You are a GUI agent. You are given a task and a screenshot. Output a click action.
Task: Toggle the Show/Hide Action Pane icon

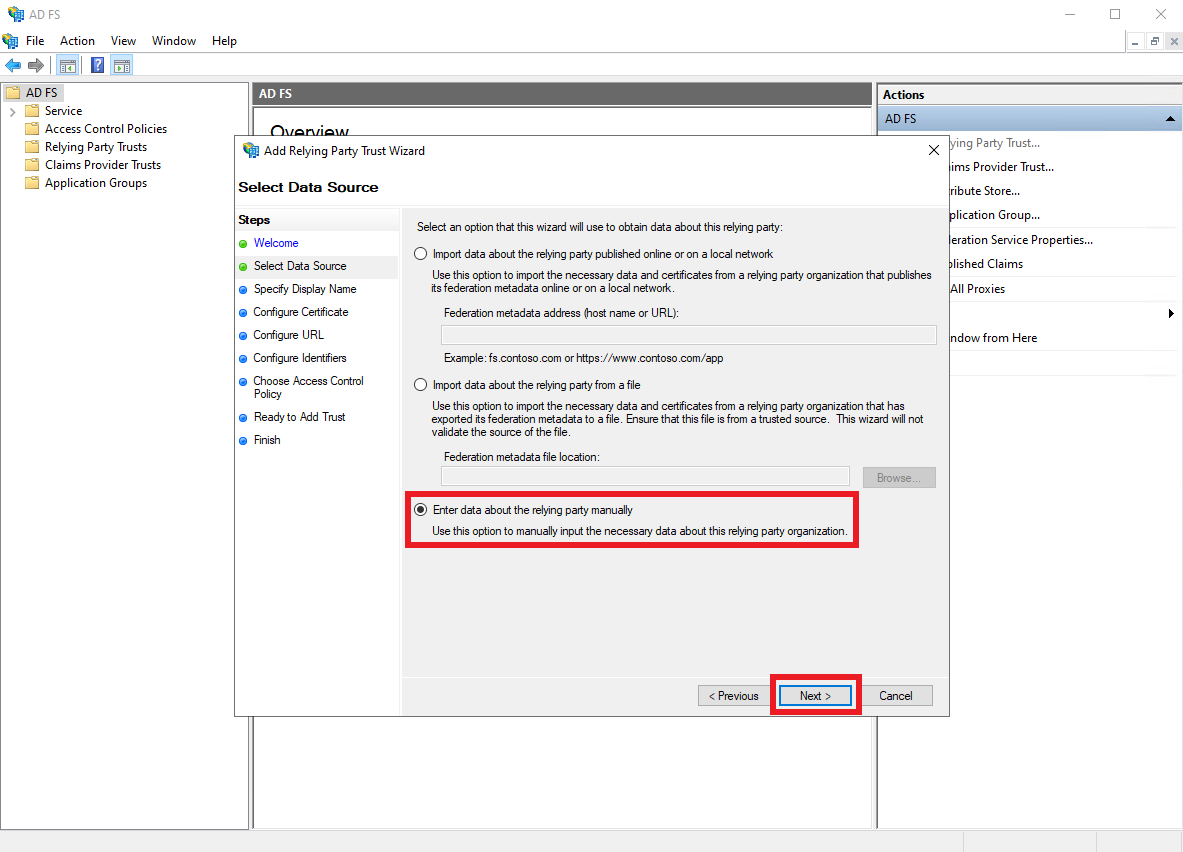(x=121, y=66)
